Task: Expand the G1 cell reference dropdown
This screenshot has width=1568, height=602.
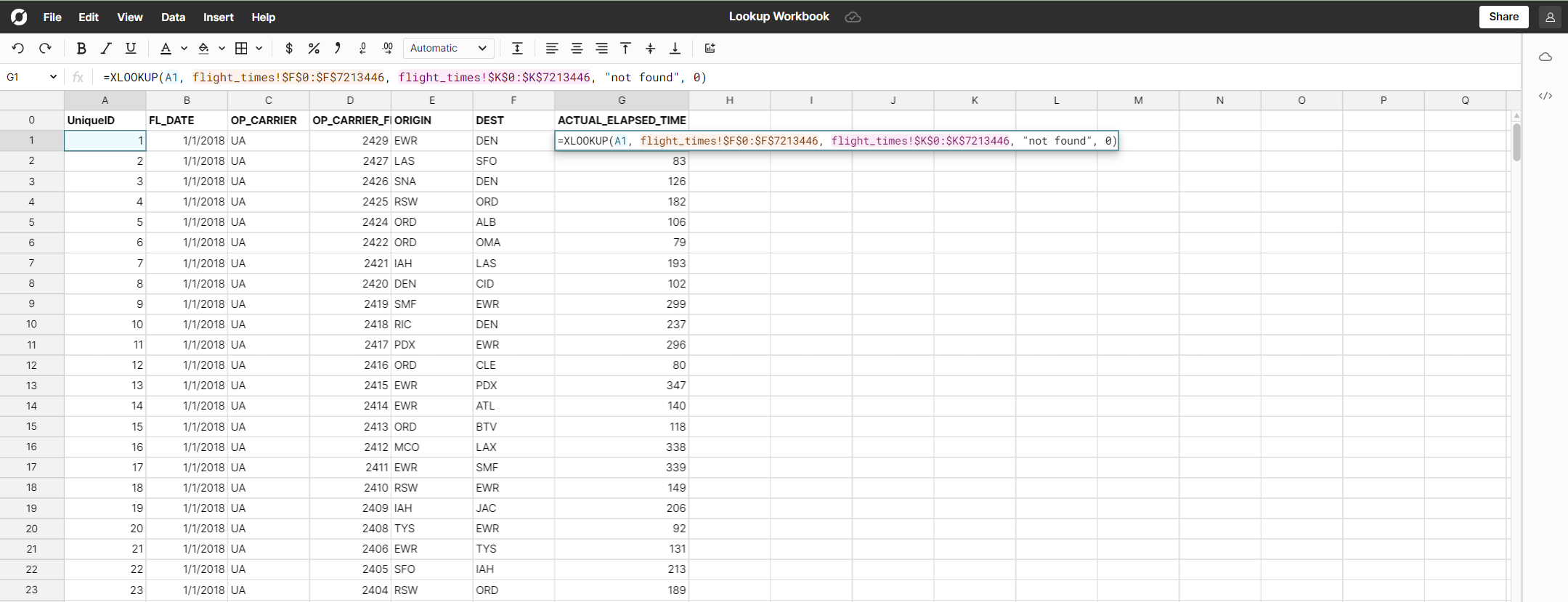Action: click(53, 77)
